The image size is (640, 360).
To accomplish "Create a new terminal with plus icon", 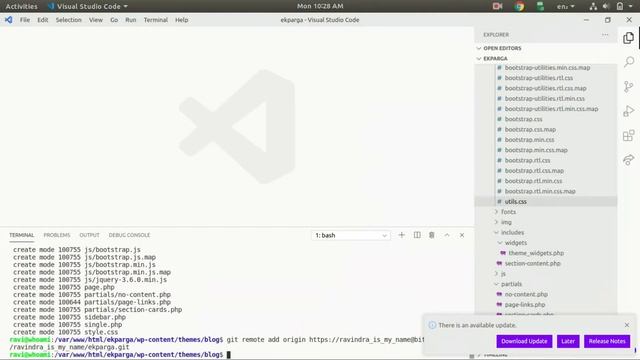I will coord(402,235).
